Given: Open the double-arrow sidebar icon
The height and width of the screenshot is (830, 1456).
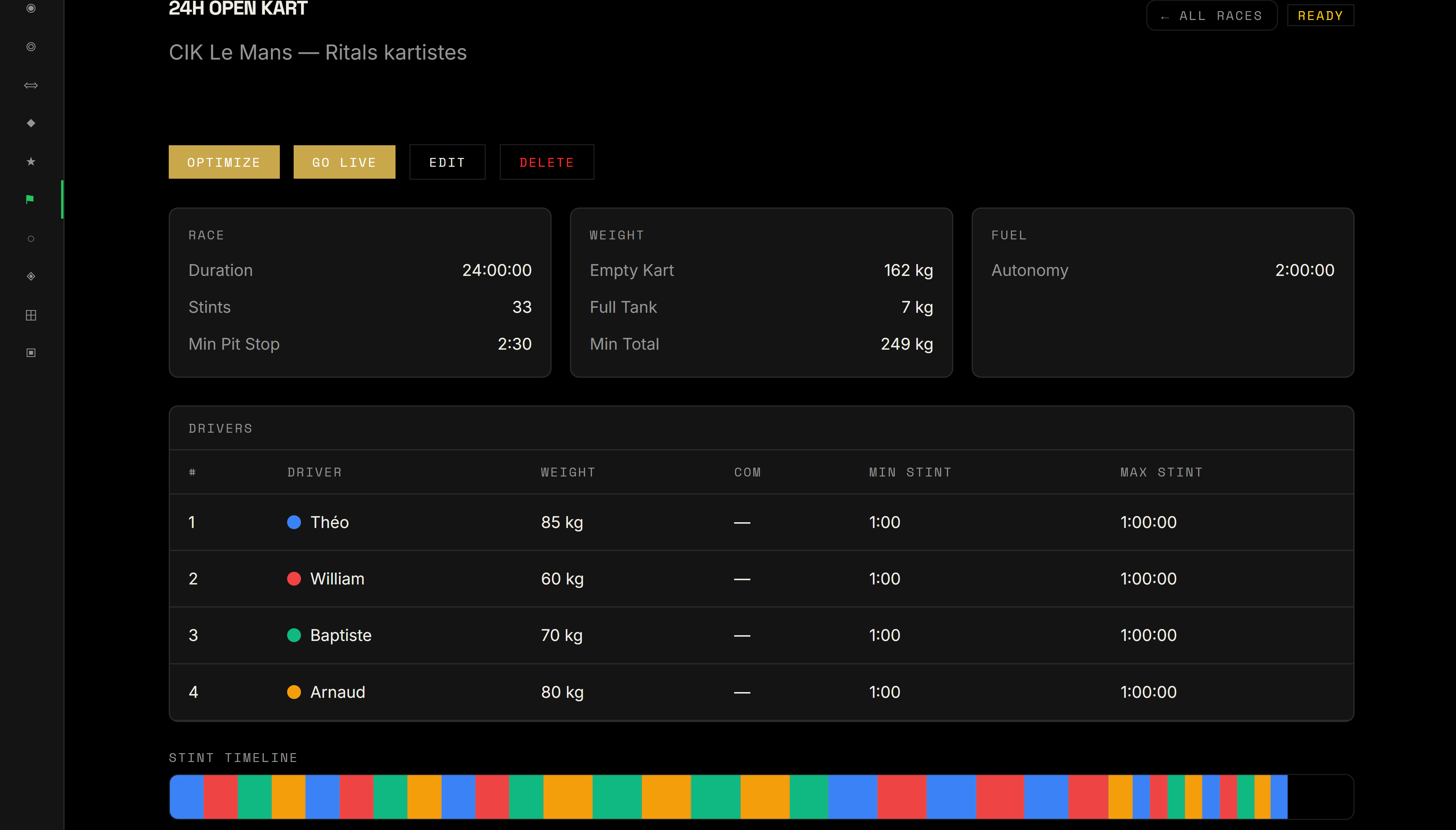Looking at the screenshot, I should tap(31, 86).
